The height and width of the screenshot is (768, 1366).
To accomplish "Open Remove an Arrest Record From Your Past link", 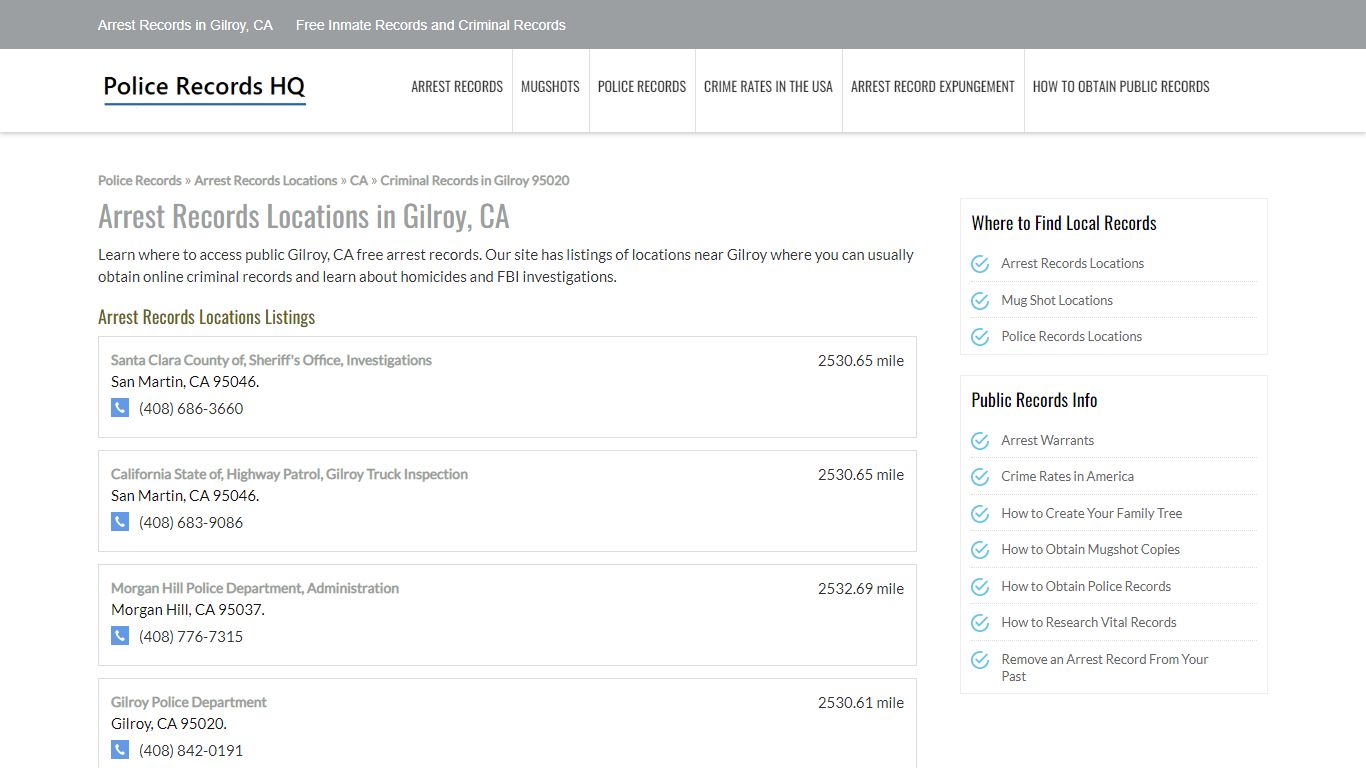I will tap(1104, 667).
